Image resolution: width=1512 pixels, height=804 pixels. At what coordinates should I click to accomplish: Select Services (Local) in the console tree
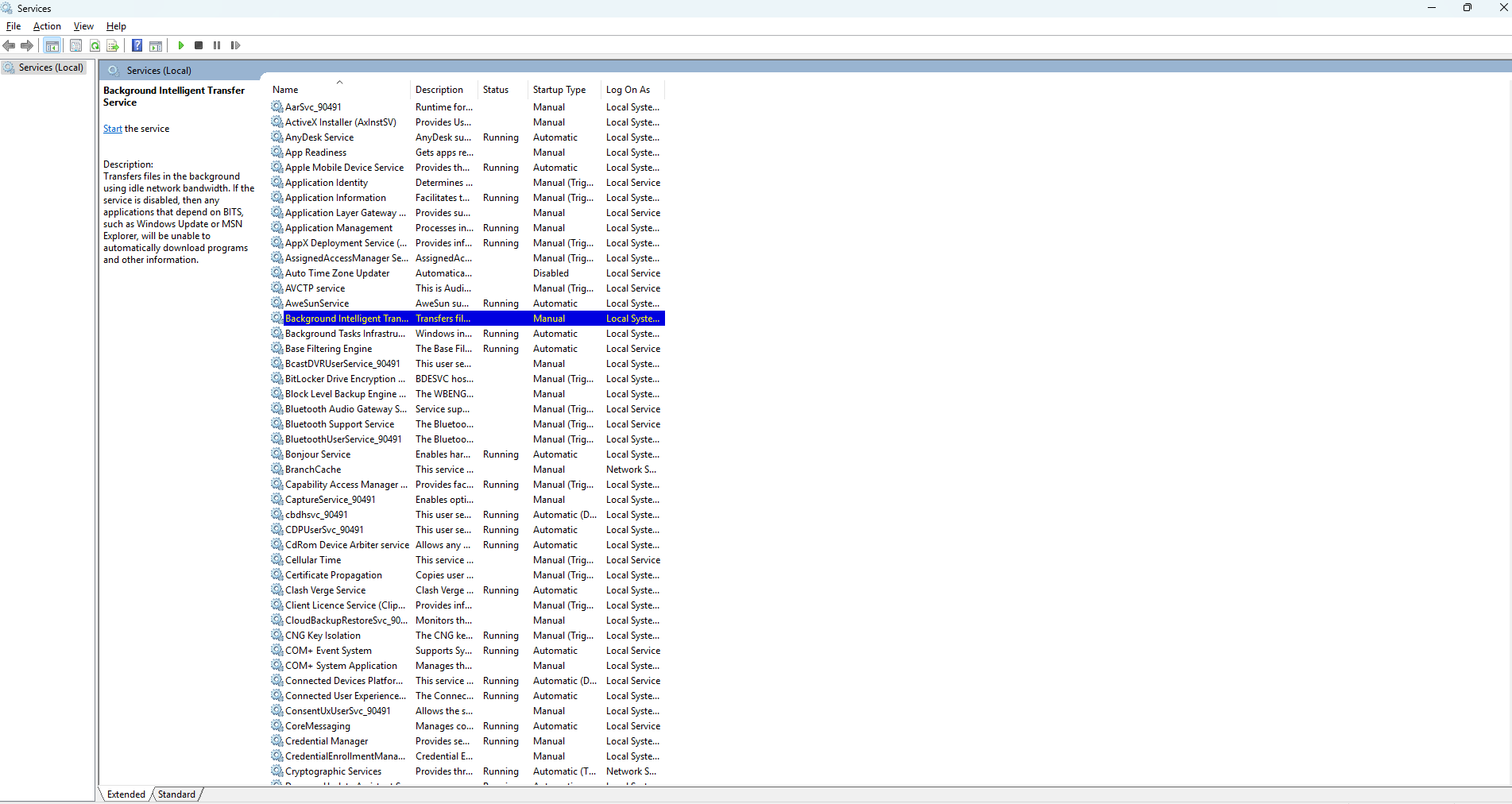click(x=51, y=68)
